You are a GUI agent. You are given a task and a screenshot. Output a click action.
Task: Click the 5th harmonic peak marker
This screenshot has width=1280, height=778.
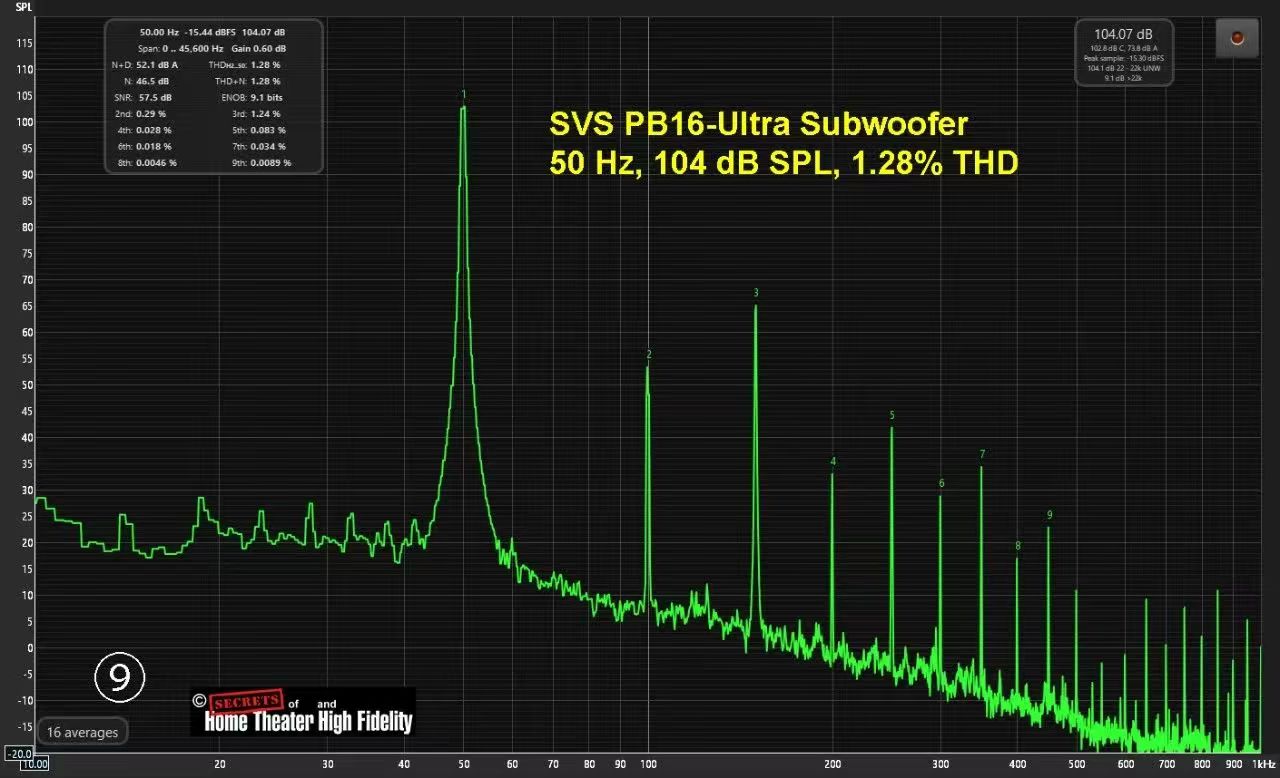[892, 416]
